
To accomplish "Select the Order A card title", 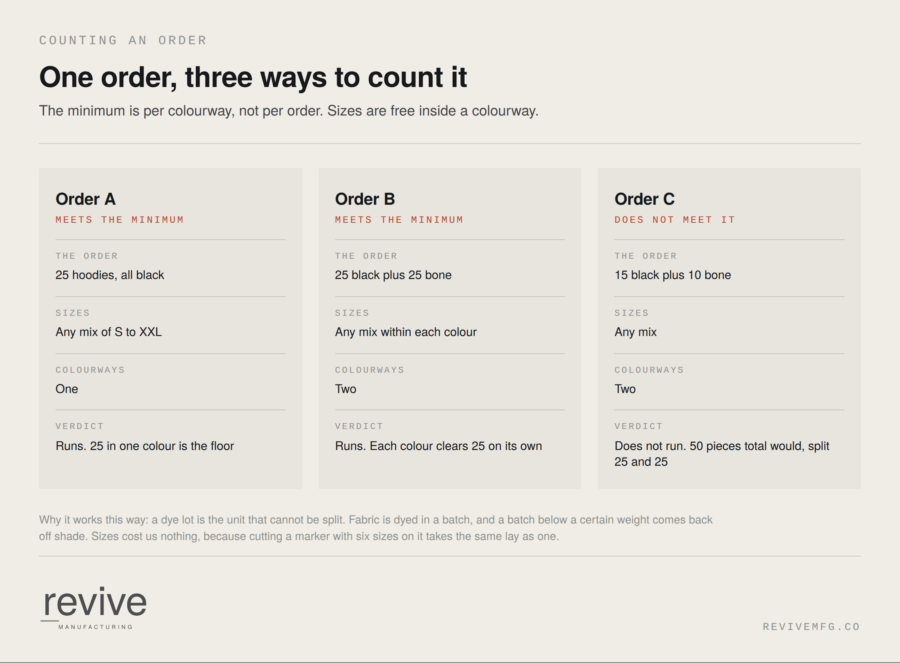I will coord(86,199).
